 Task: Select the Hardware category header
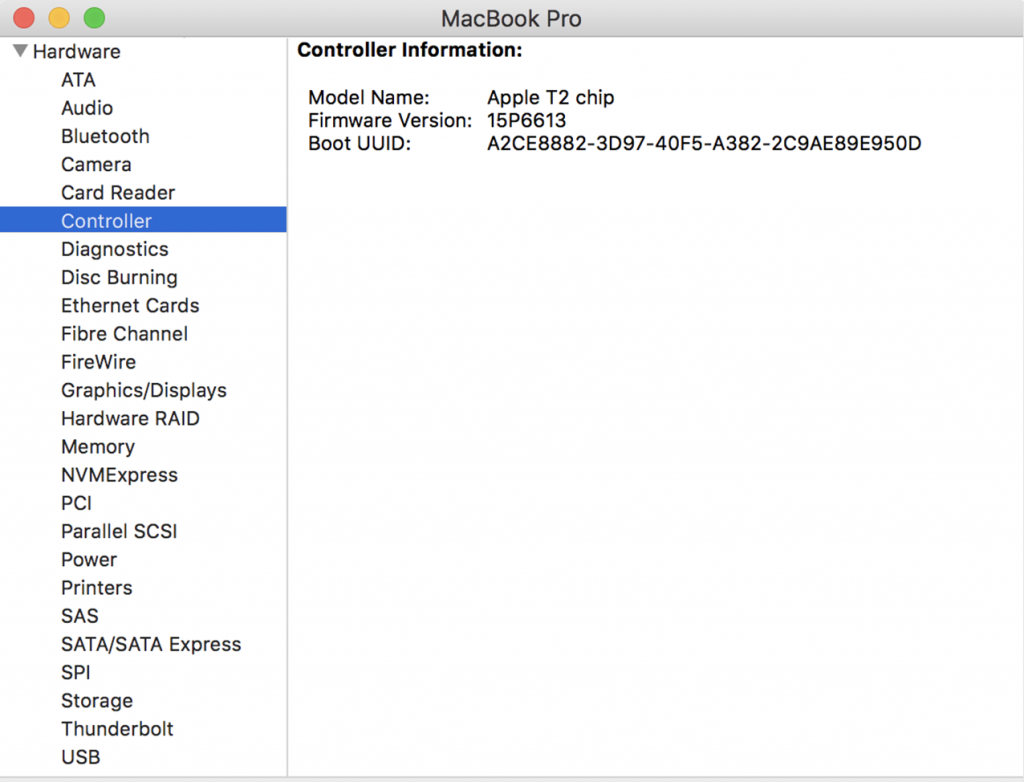click(76, 52)
